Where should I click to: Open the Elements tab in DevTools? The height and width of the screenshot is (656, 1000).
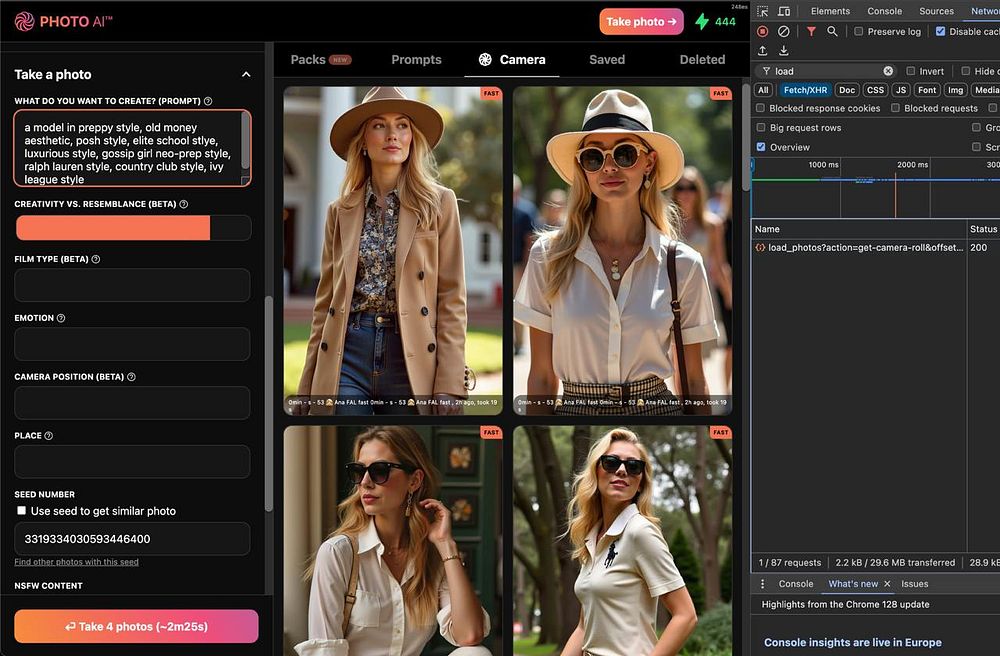[830, 11]
